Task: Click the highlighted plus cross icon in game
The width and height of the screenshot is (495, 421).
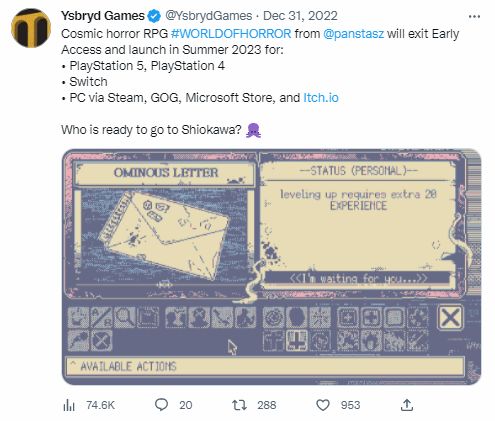Action: coord(296,341)
